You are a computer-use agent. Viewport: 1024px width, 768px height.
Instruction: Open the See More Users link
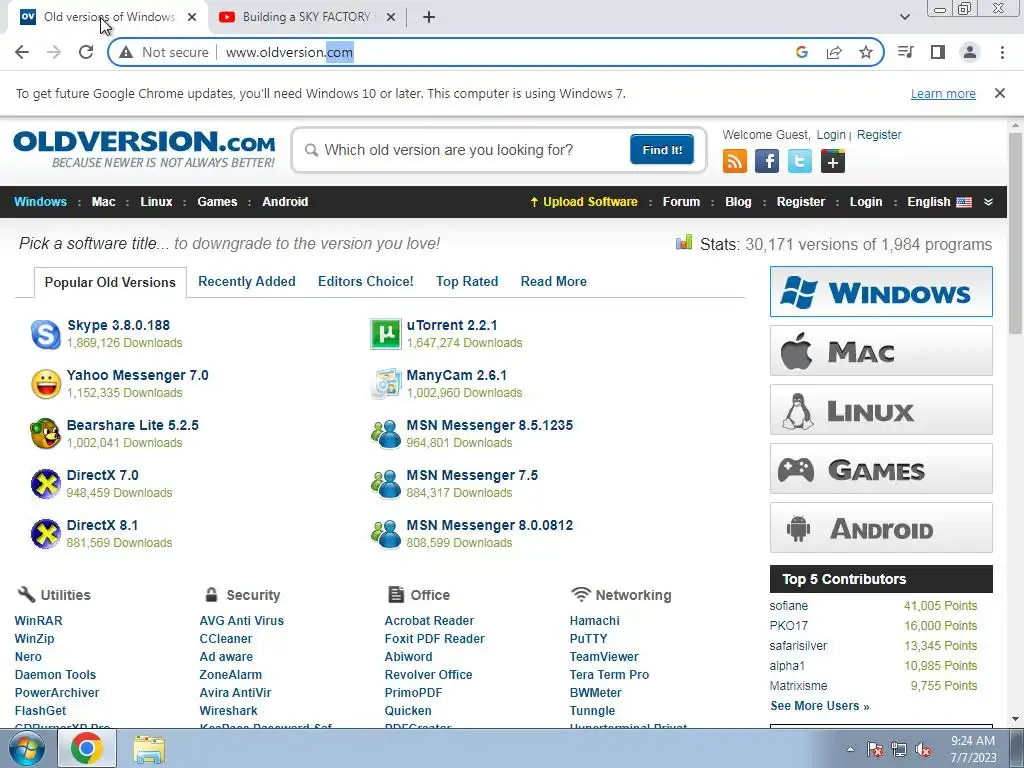(820, 706)
